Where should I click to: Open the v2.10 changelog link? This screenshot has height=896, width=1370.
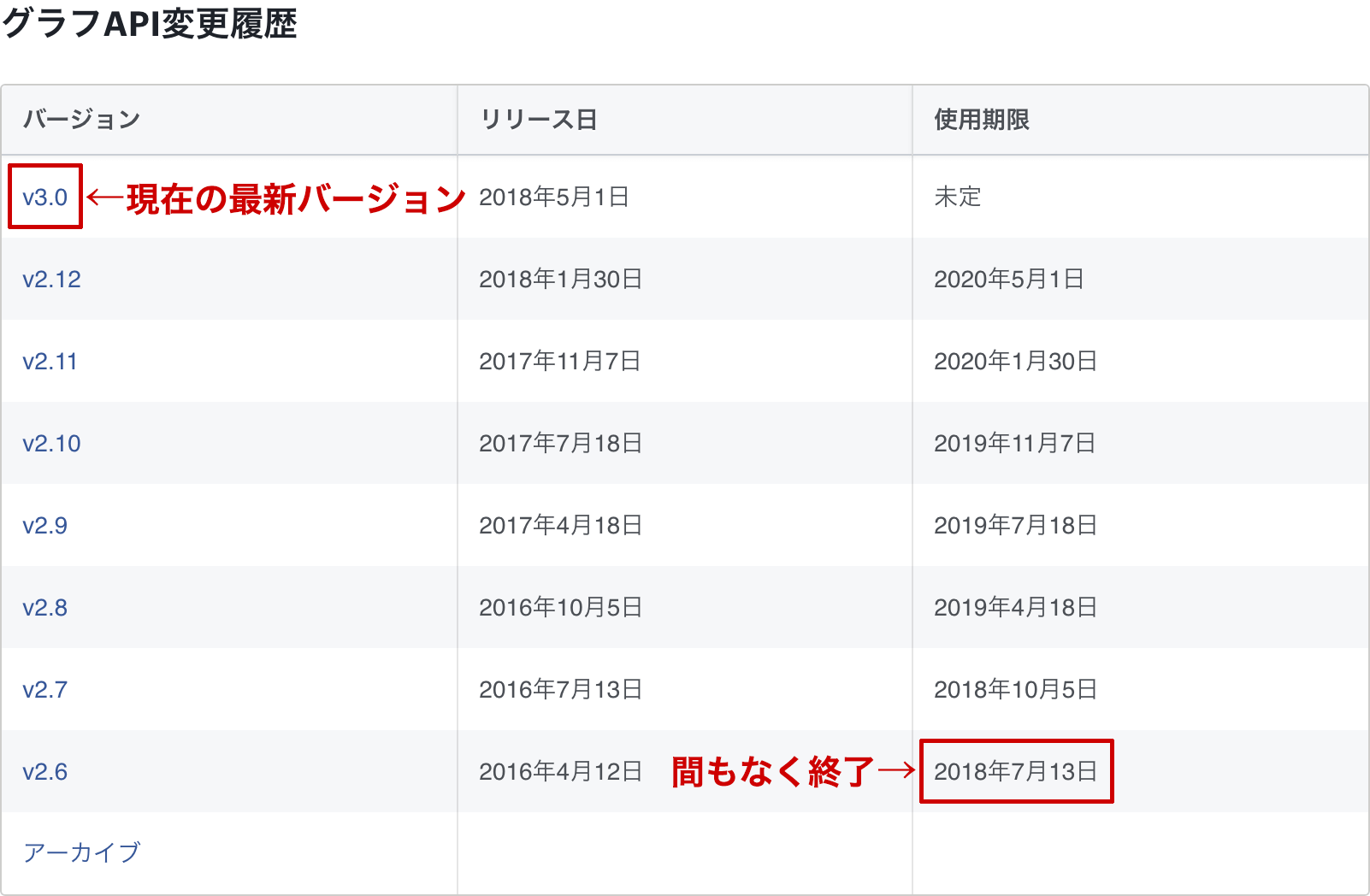52,444
